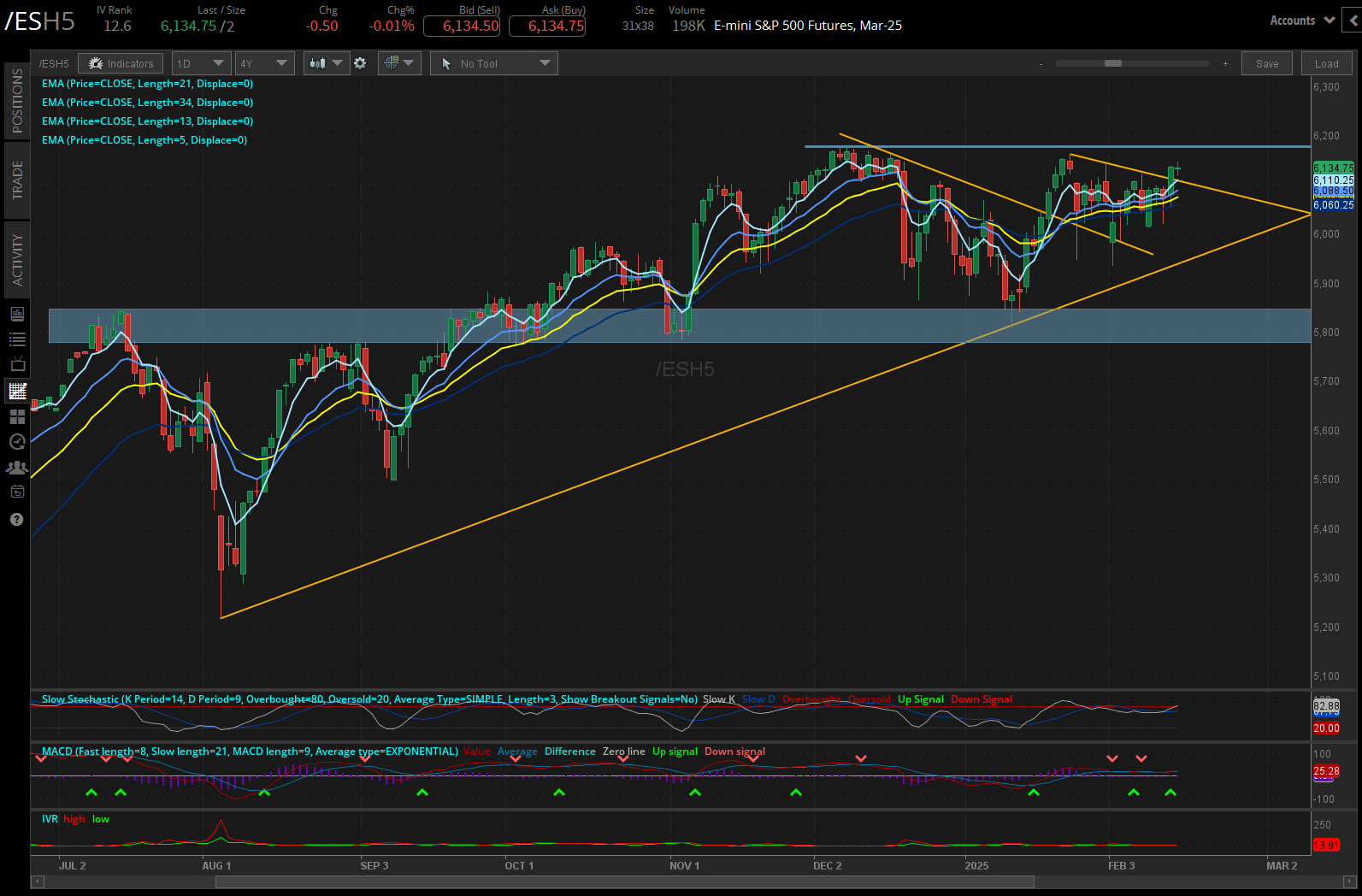Open the Indicators studies button

pyautogui.click(x=121, y=63)
